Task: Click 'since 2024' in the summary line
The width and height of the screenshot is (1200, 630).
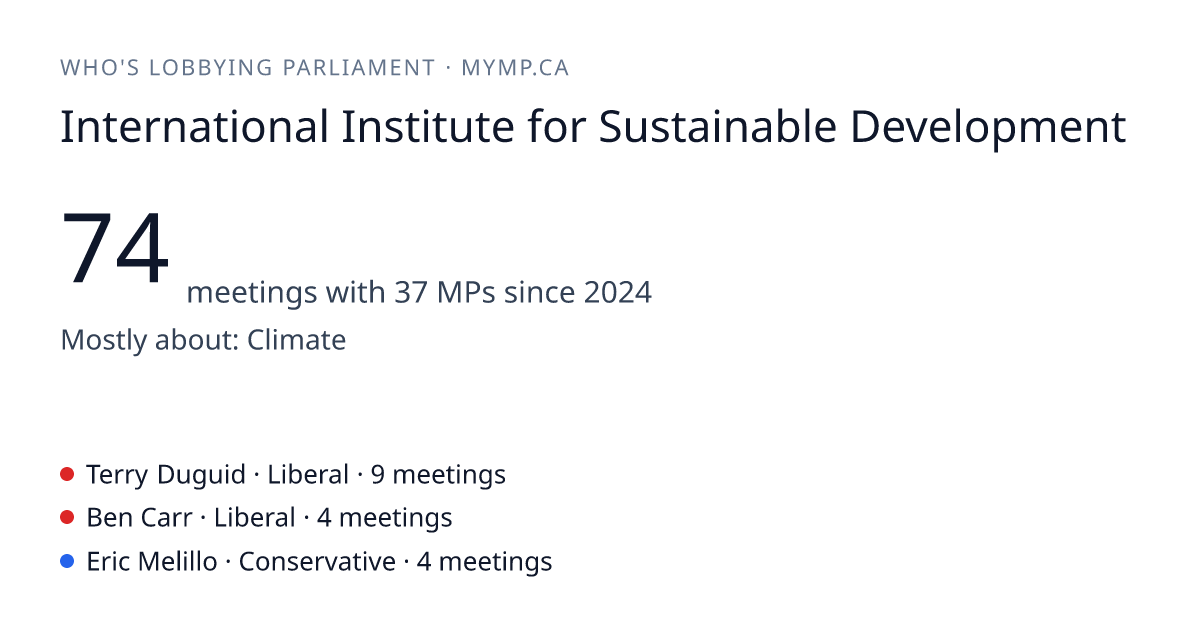Action: pos(578,293)
